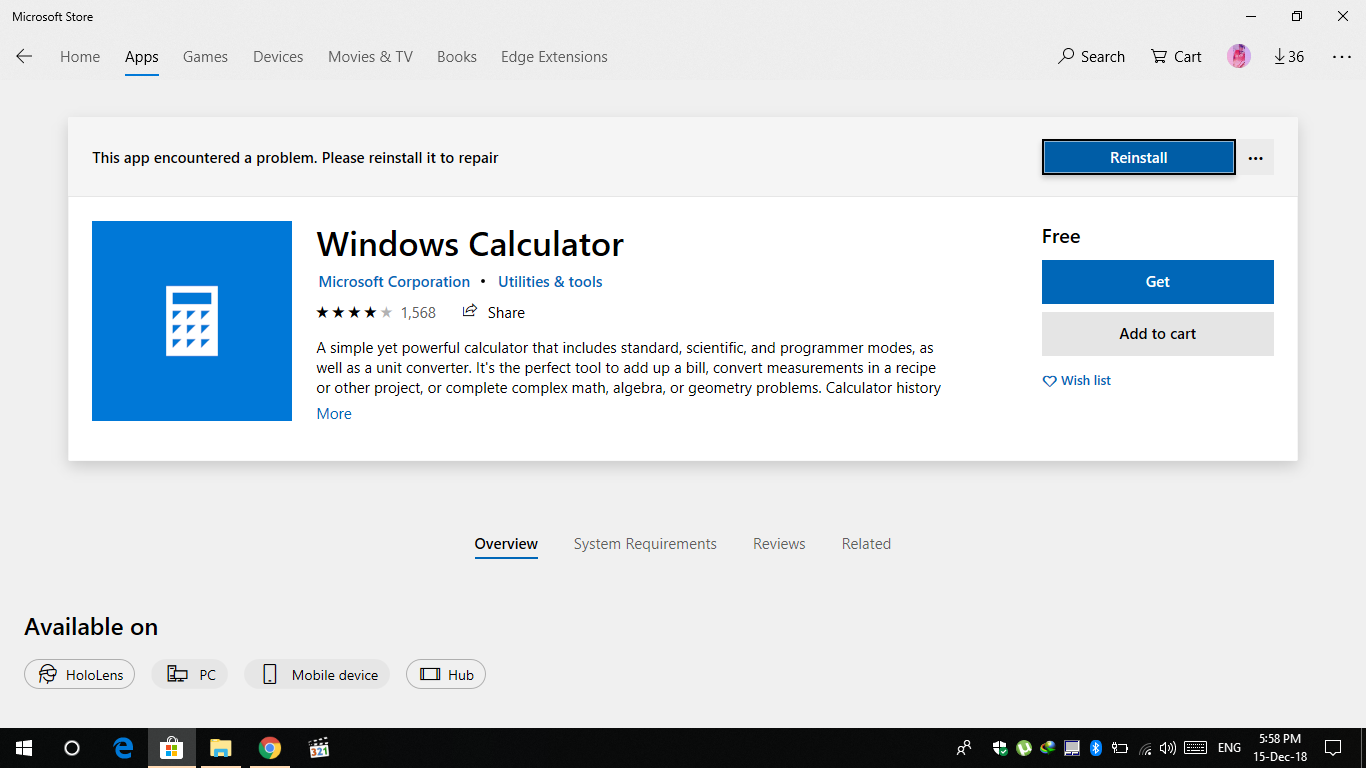Open more options beside Reinstall
This screenshot has width=1366, height=768.
pyautogui.click(x=1256, y=157)
